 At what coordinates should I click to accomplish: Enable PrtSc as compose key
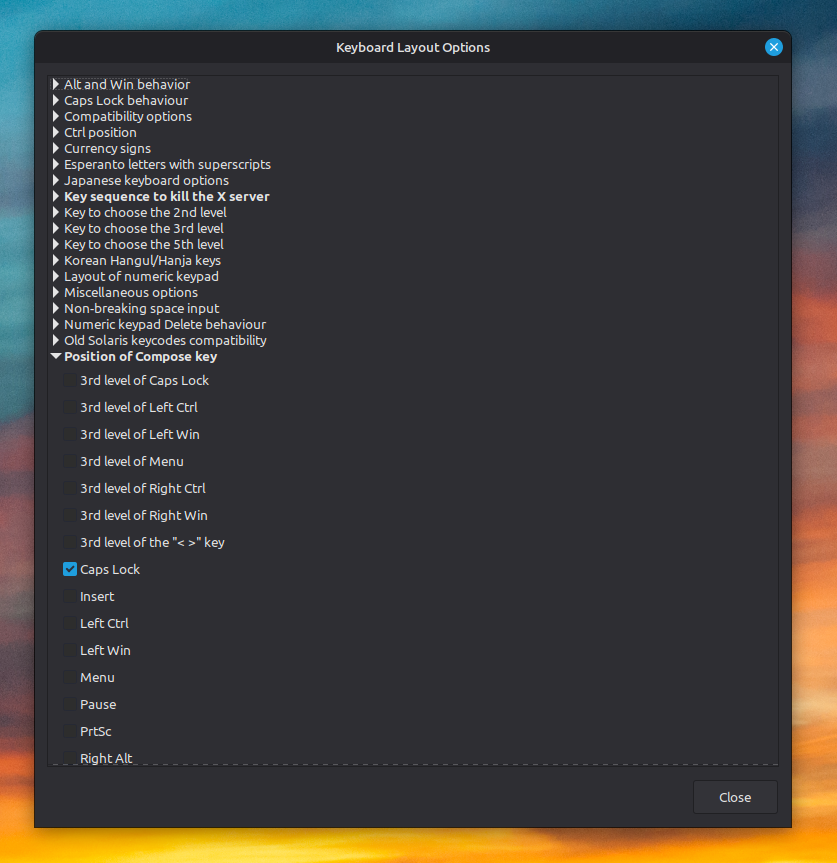click(x=69, y=730)
